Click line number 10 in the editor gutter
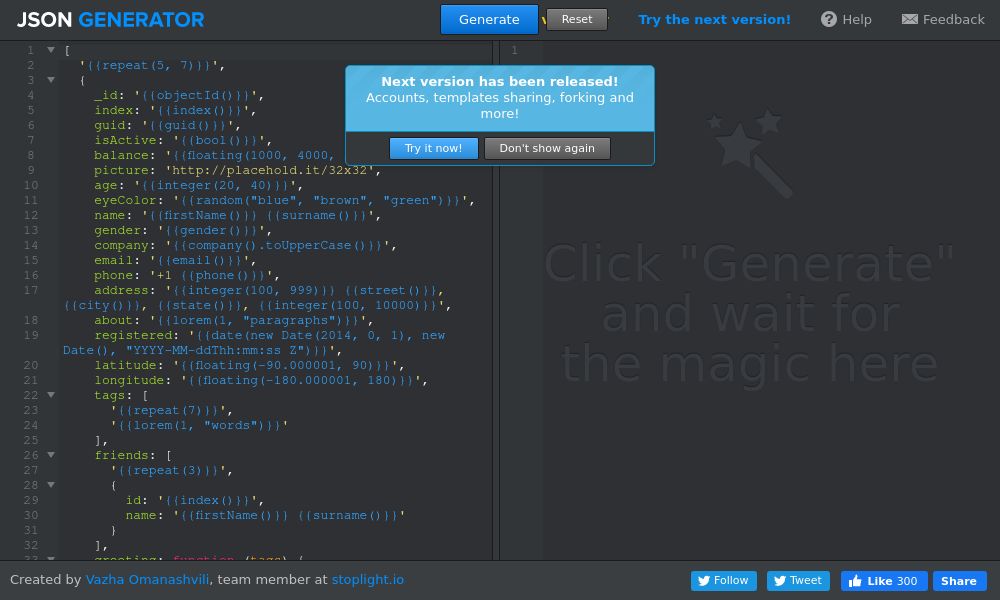The image size is (1000, 600). pyautogui.click(x=31, y=185)
